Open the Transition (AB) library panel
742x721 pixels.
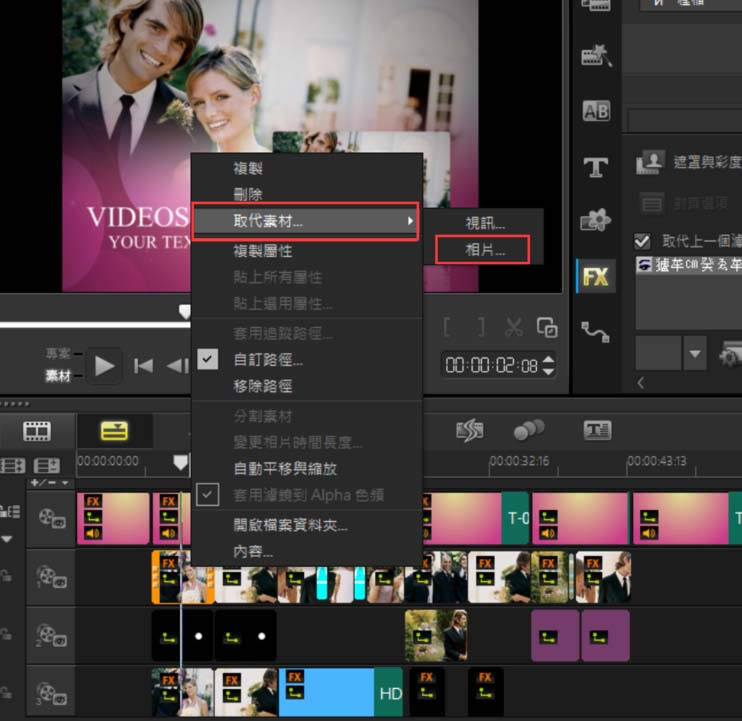[596, 112]
